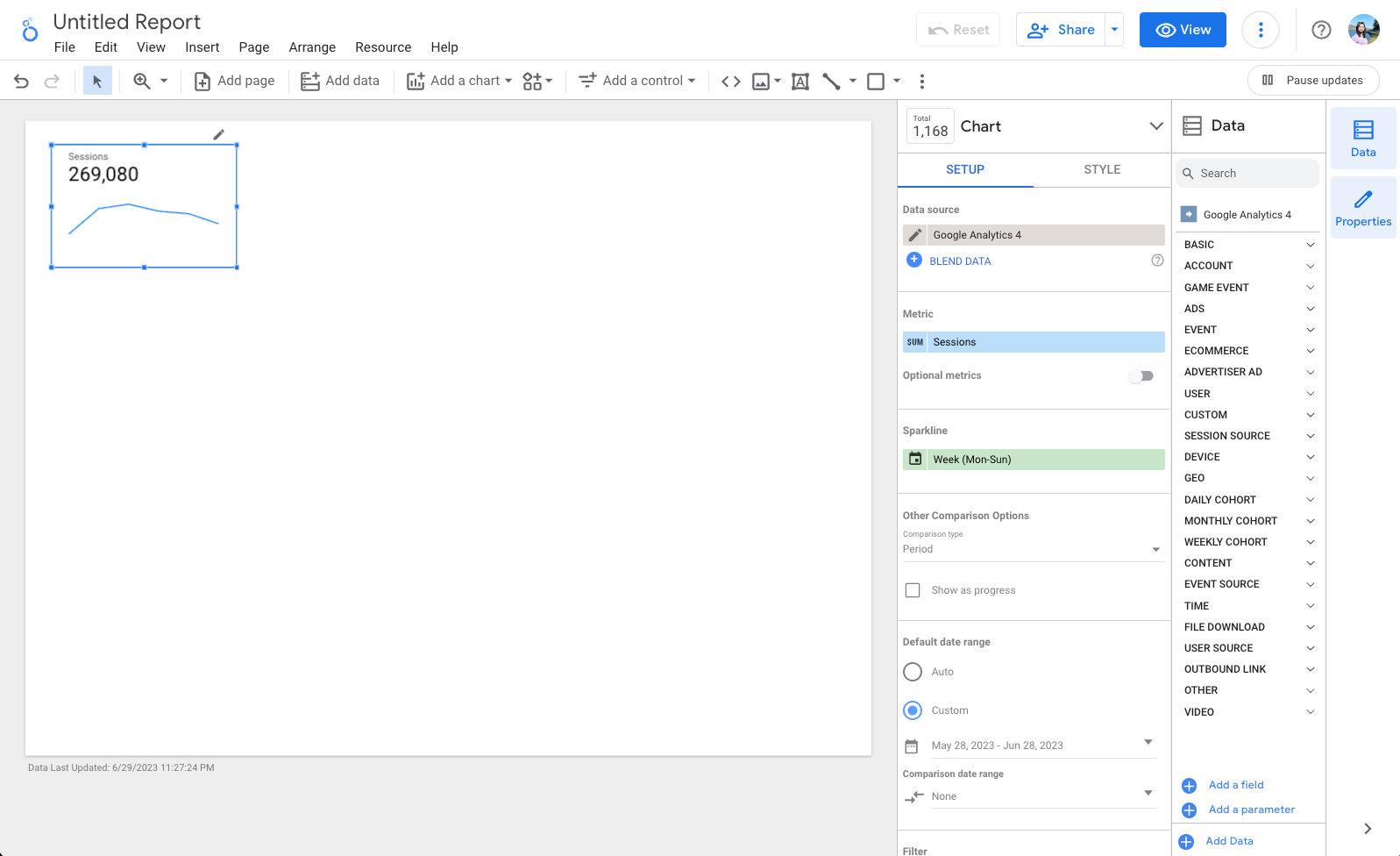This screenshot has height=856, width=1400.
Task: Enable the Optional metrics toggle
Action: [1141, 376]
